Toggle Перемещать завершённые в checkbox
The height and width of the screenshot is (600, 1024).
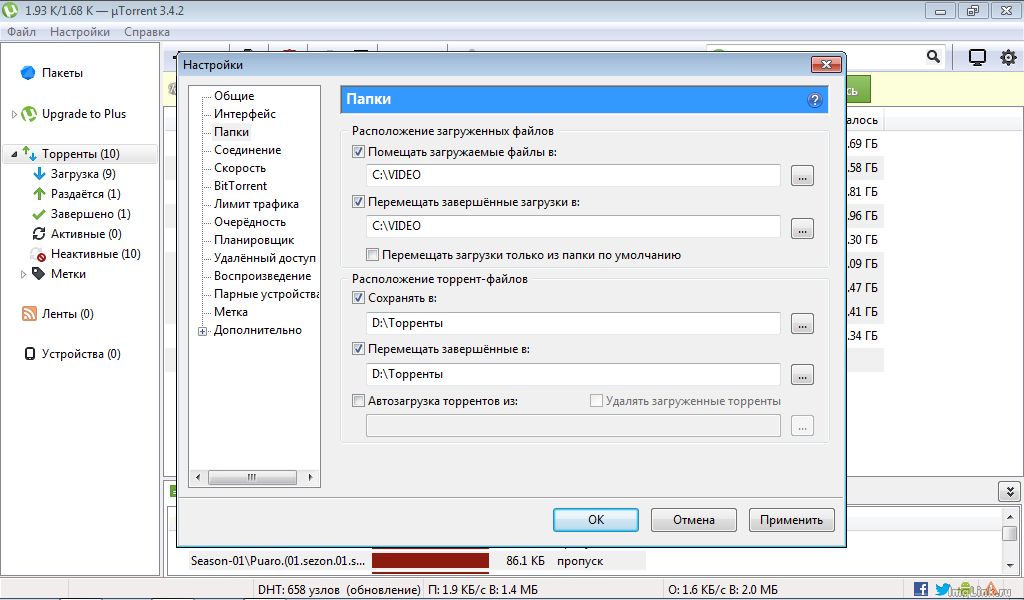[x=358, y=349]
